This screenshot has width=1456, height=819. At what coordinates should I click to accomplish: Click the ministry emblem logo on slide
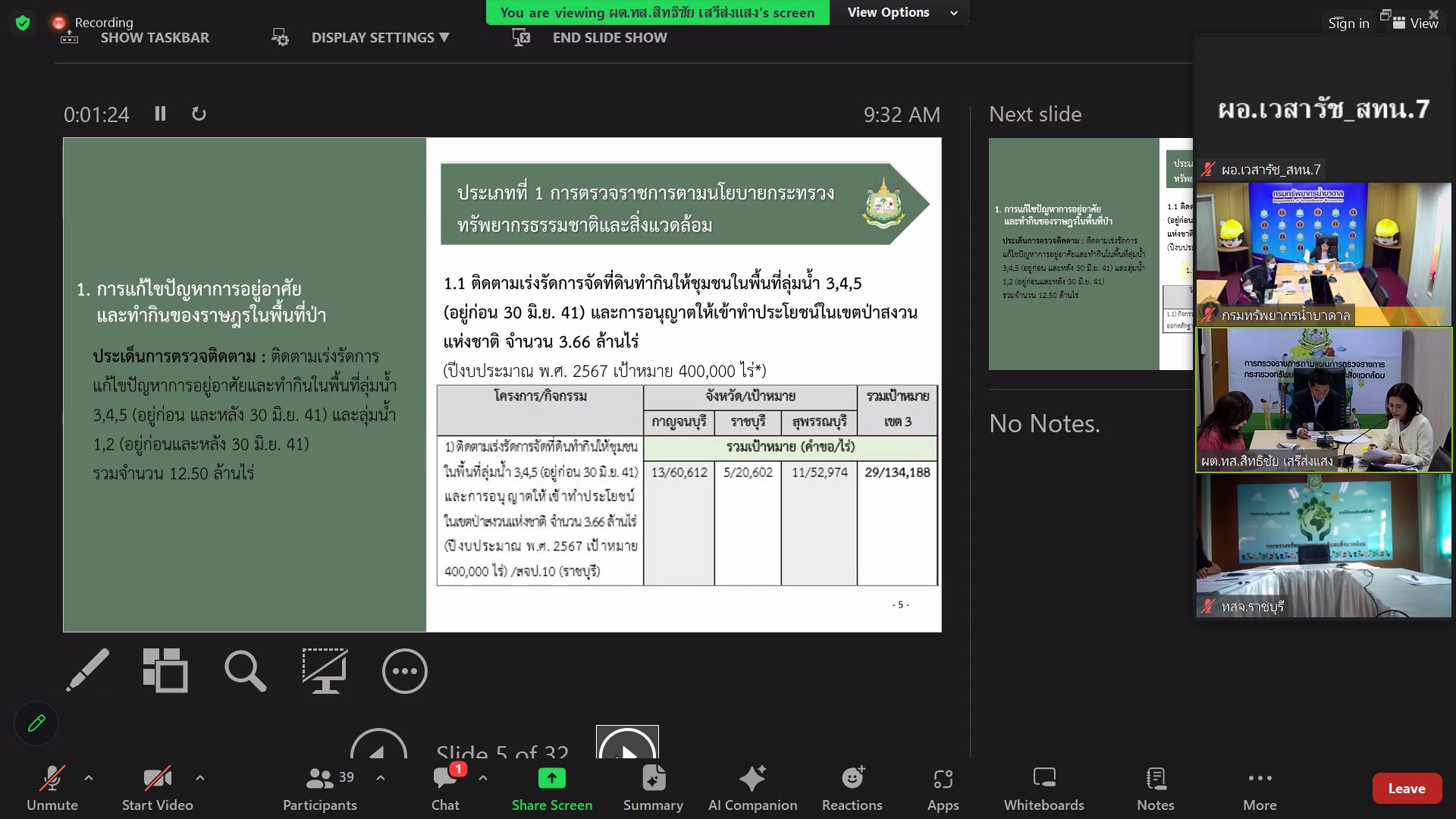pyautogui.click(x=883, y=203)
